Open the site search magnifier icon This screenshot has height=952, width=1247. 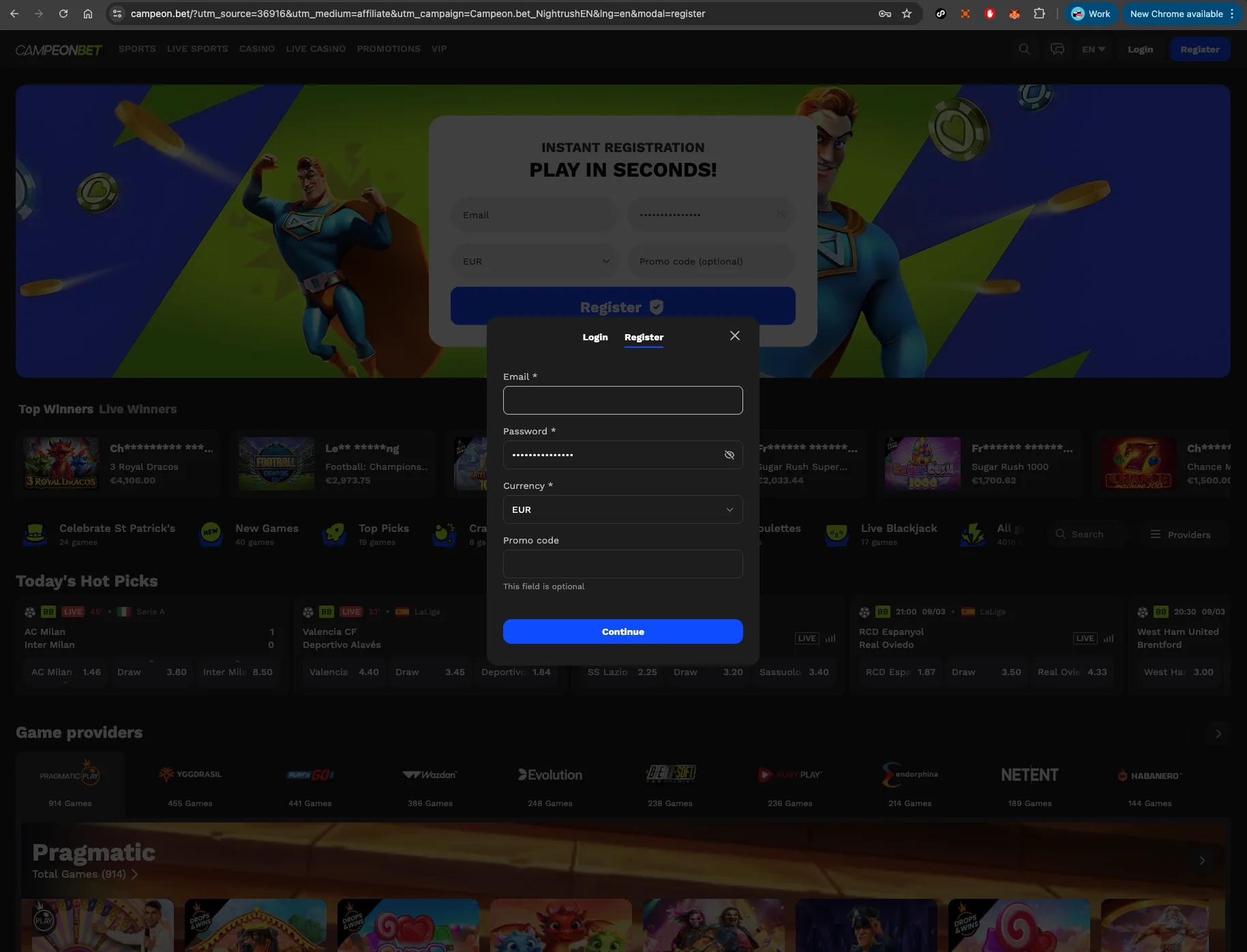coord(1024,49)
